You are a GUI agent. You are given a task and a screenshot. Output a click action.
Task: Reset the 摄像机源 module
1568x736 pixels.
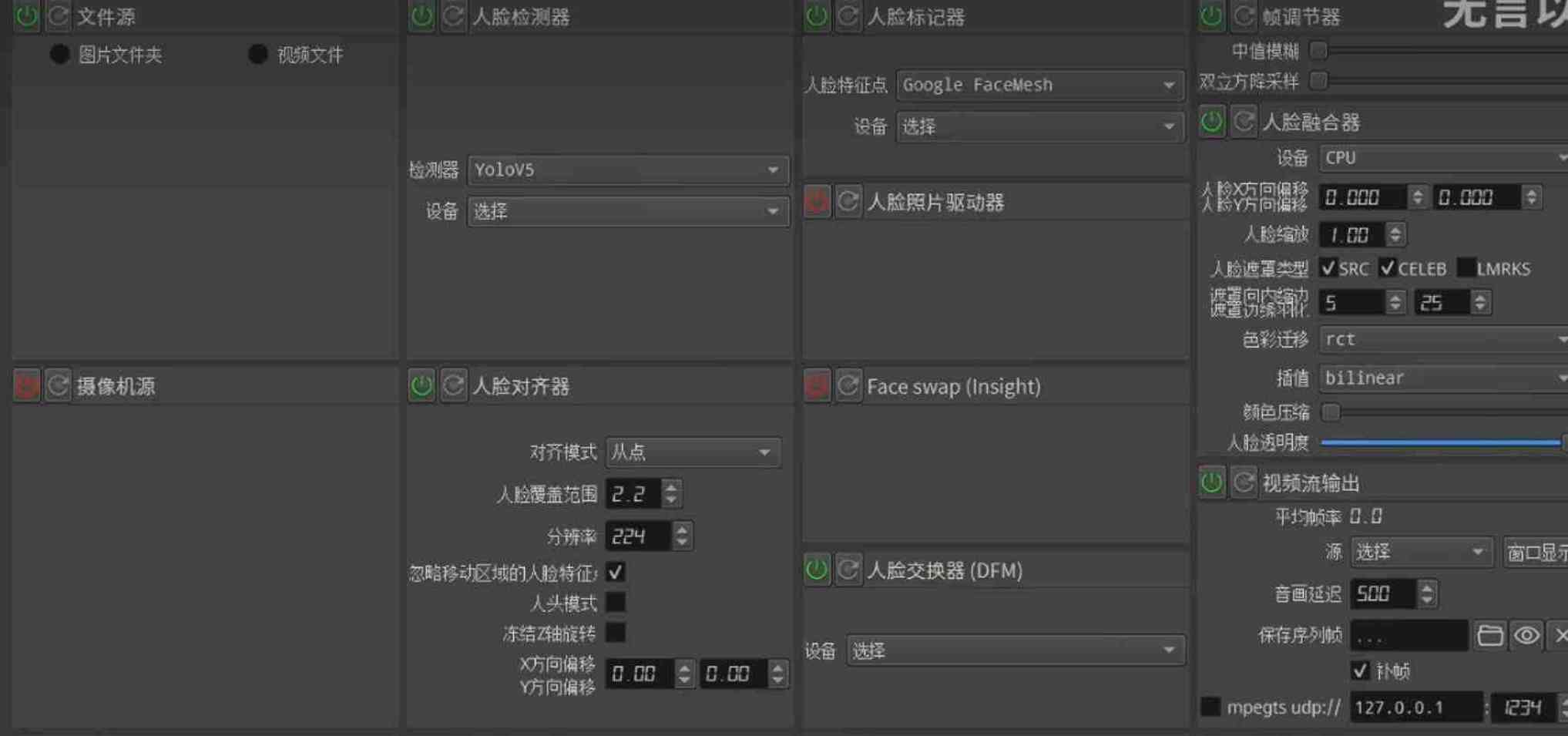[x=59, y=385]
